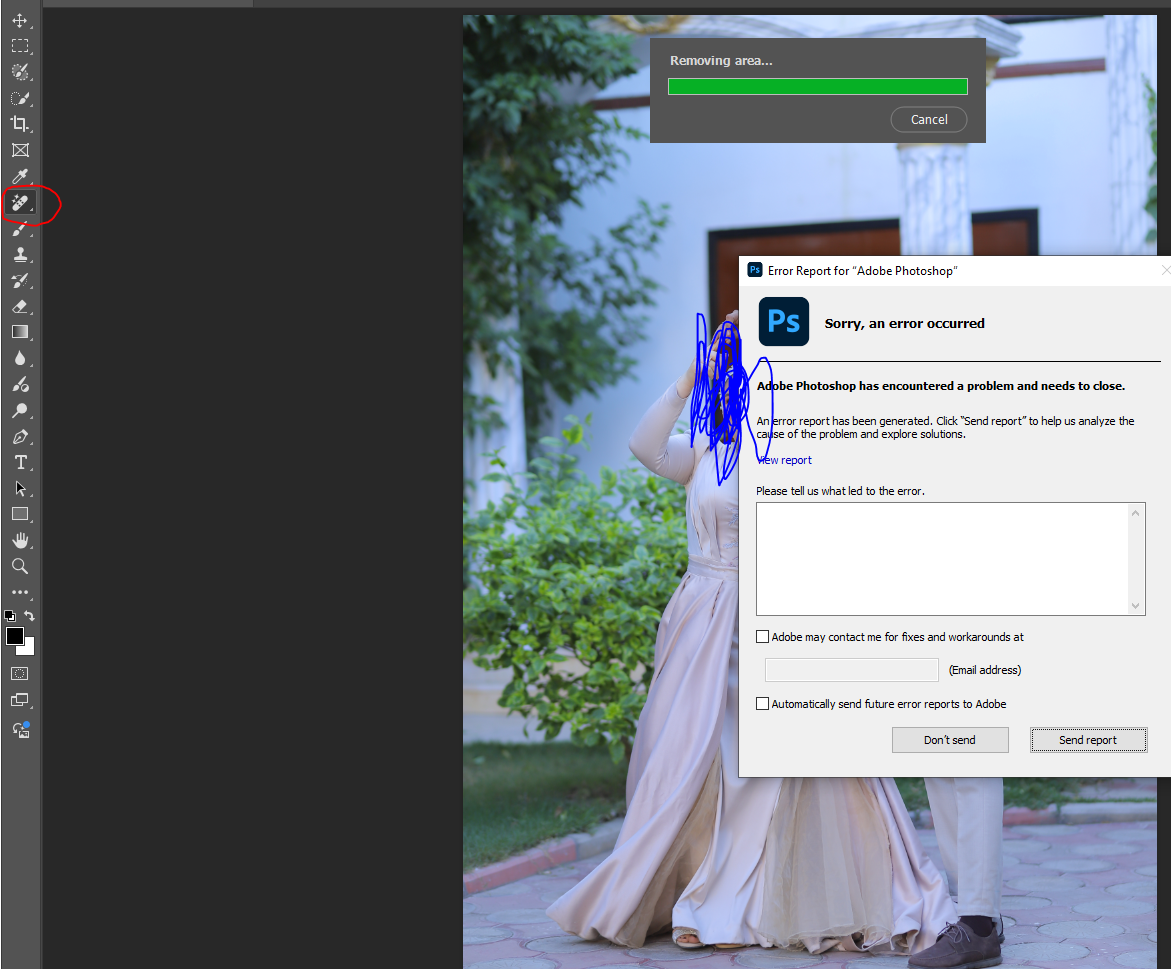Select the Move tool
Image resolution: width=1171 pixels, height=969 pixels.
(20, 19)
